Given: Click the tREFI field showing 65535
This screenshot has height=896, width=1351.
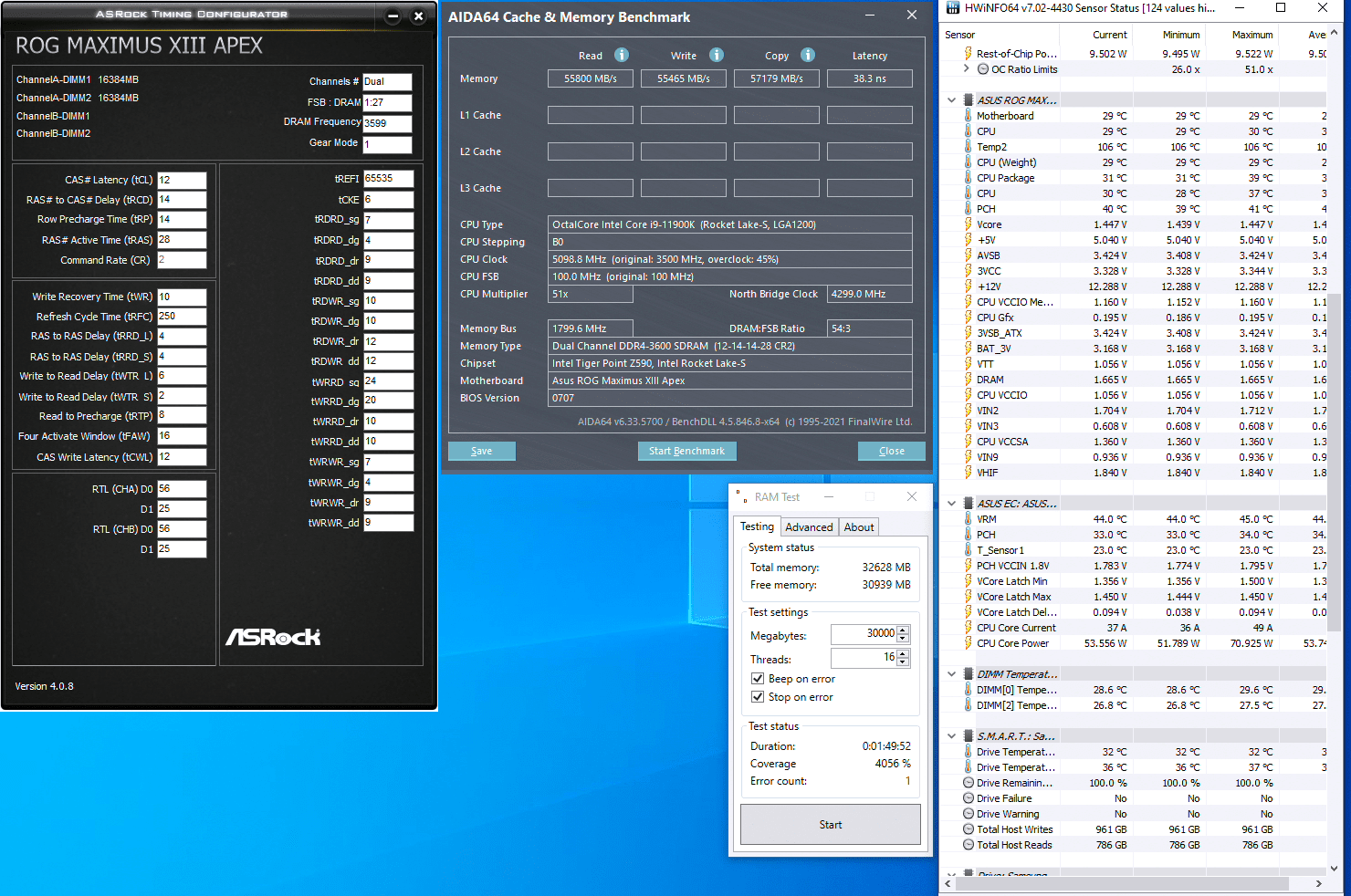Looking at the screenshot, I should 388,178.
